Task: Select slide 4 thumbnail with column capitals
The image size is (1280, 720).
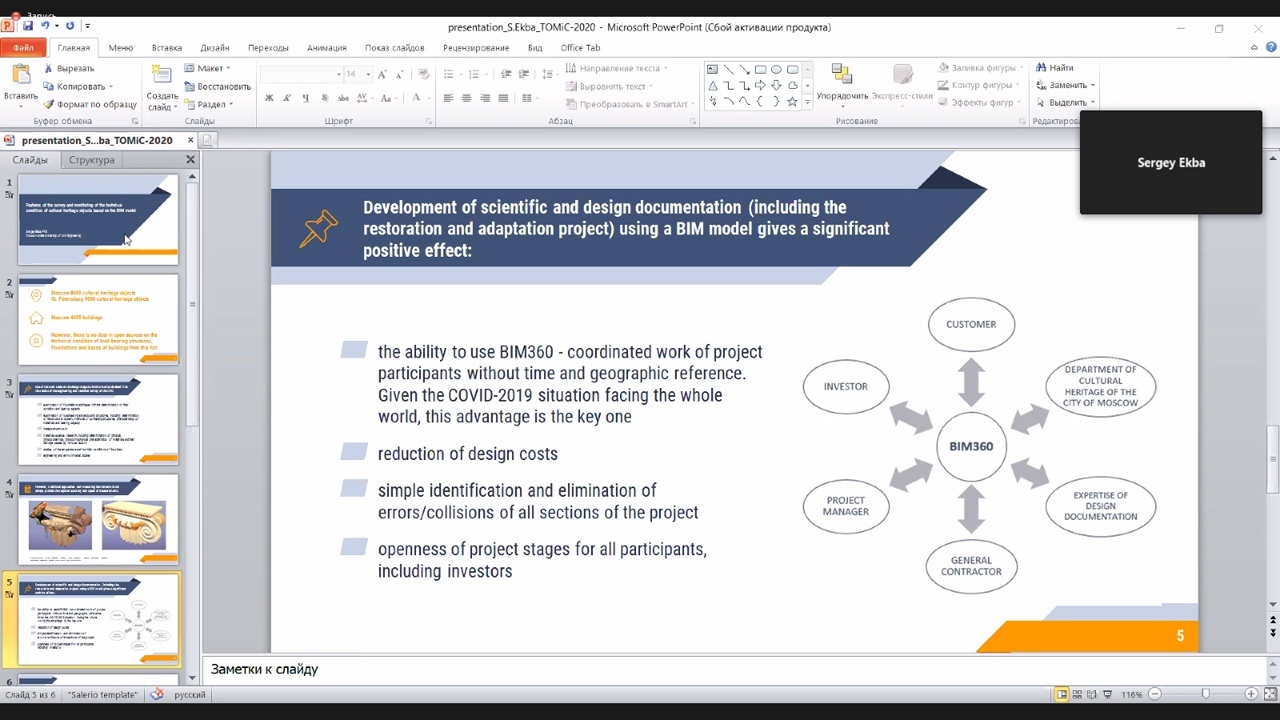Action: pyautogui.click(x=98, y=520)
